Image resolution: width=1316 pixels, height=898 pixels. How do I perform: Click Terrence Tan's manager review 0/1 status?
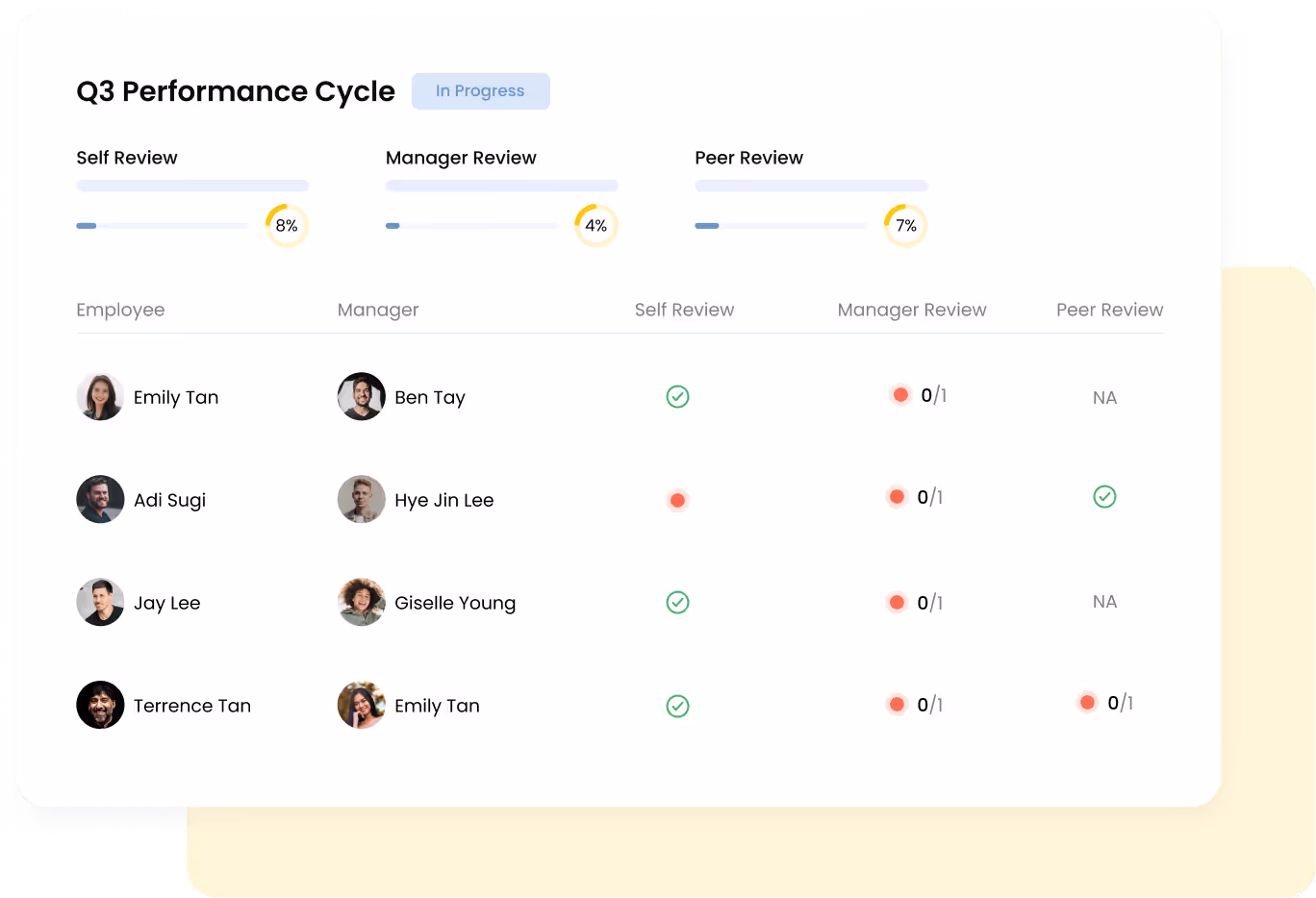[x=915, y=705]
